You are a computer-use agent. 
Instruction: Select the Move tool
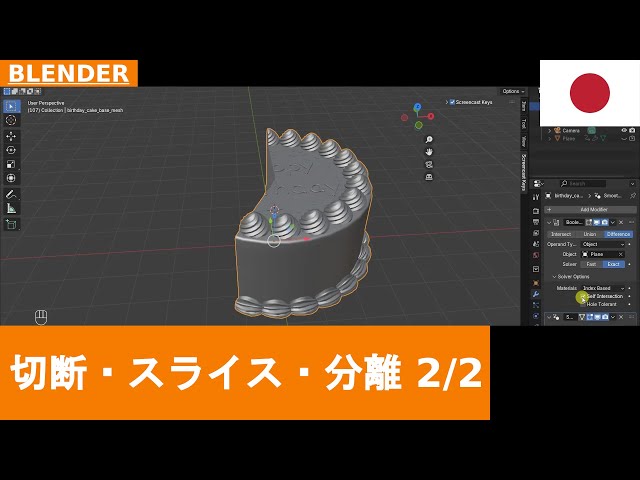[x=11, y=136]
